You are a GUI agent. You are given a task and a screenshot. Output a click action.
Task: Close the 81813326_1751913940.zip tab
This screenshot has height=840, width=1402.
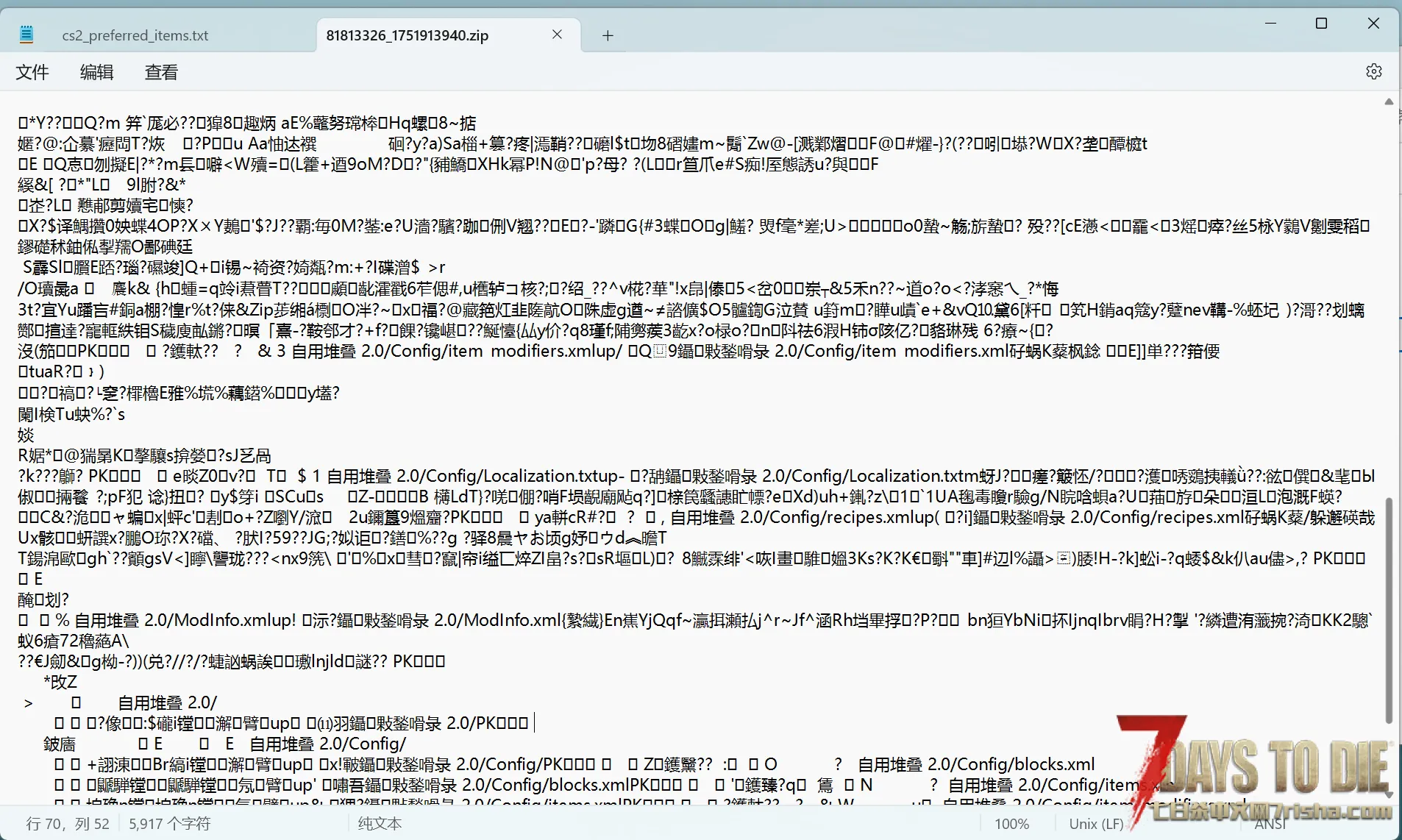pos(557,35)
